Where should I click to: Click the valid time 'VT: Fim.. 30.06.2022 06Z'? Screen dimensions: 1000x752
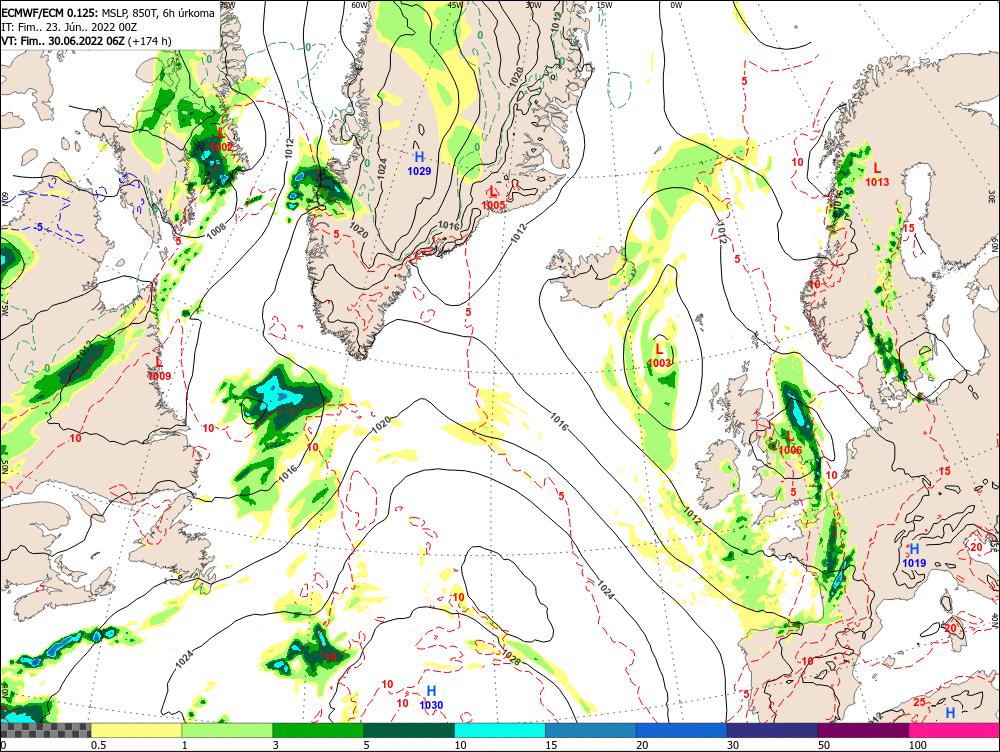click(x=63, y=41)
